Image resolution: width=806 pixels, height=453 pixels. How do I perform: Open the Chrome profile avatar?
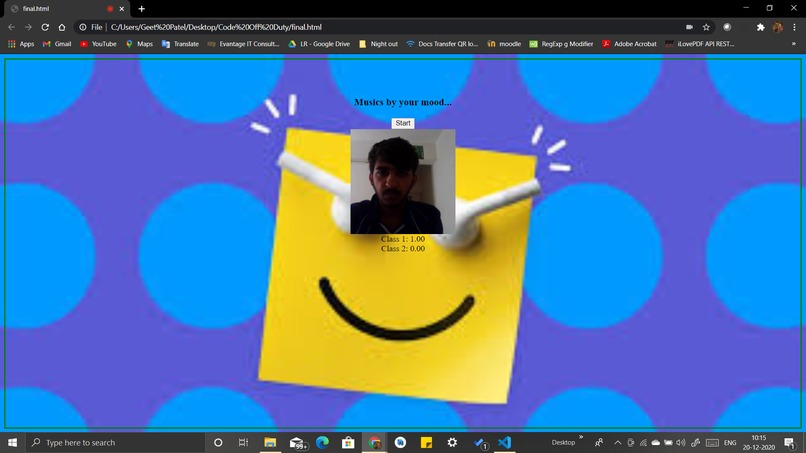click(x=778, y=27)
